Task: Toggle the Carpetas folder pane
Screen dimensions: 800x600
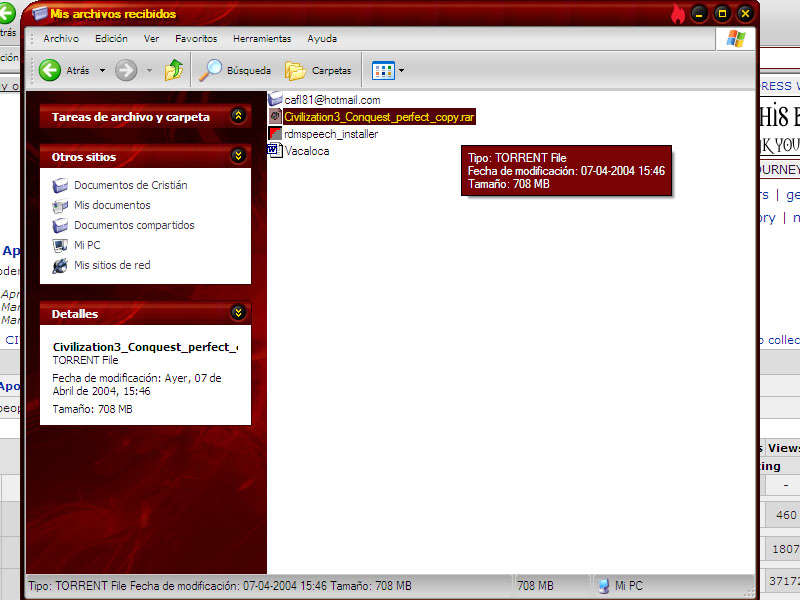Action: coord(318,70)
